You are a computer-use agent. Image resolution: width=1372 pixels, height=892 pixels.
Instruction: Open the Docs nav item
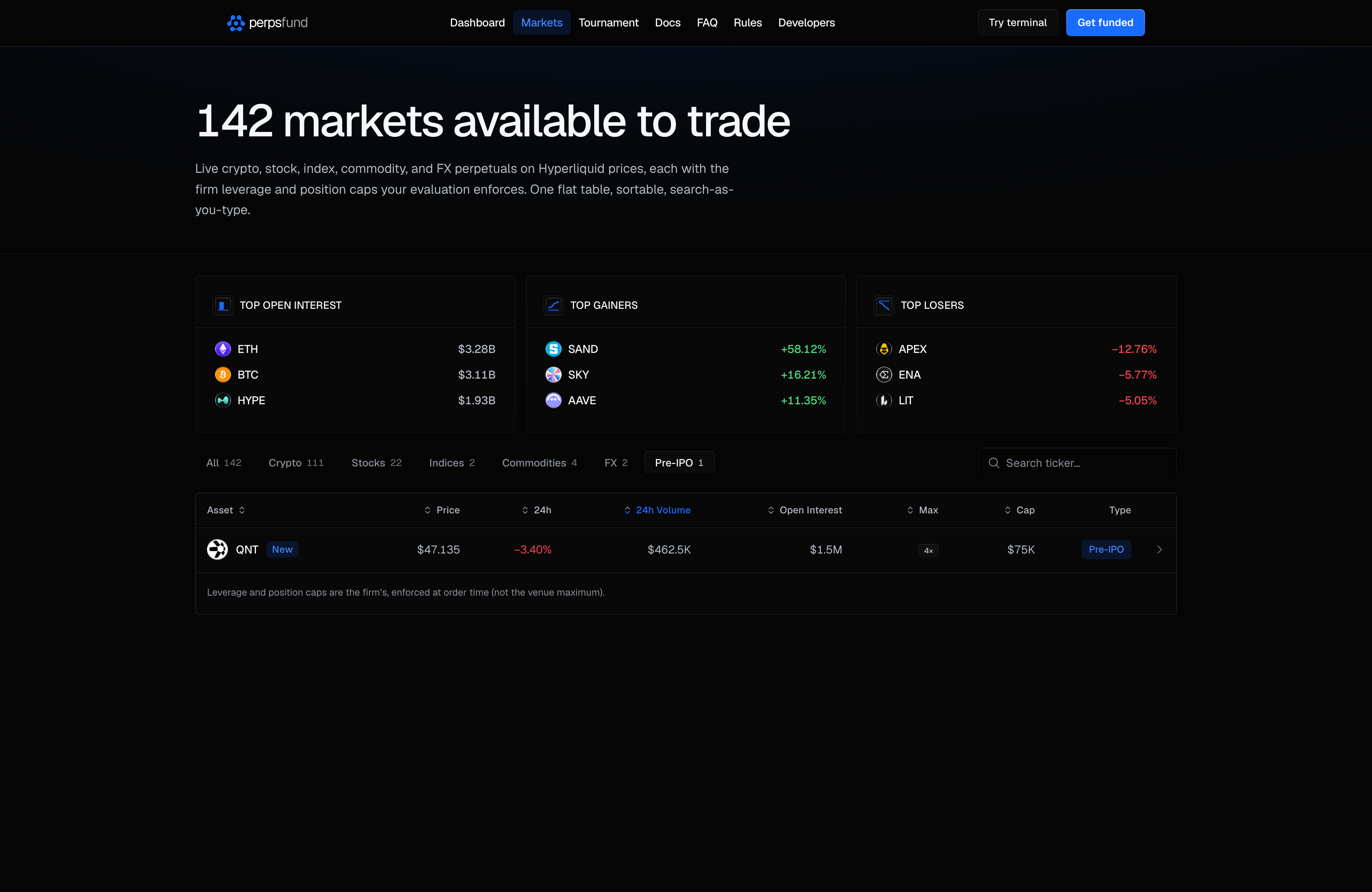click(668, 22)
